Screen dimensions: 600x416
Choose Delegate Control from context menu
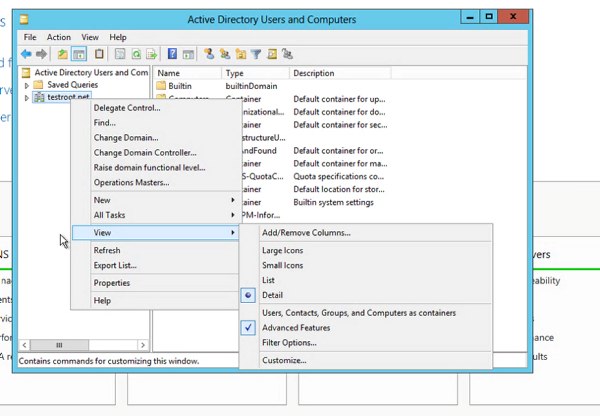tap(155, 108)
